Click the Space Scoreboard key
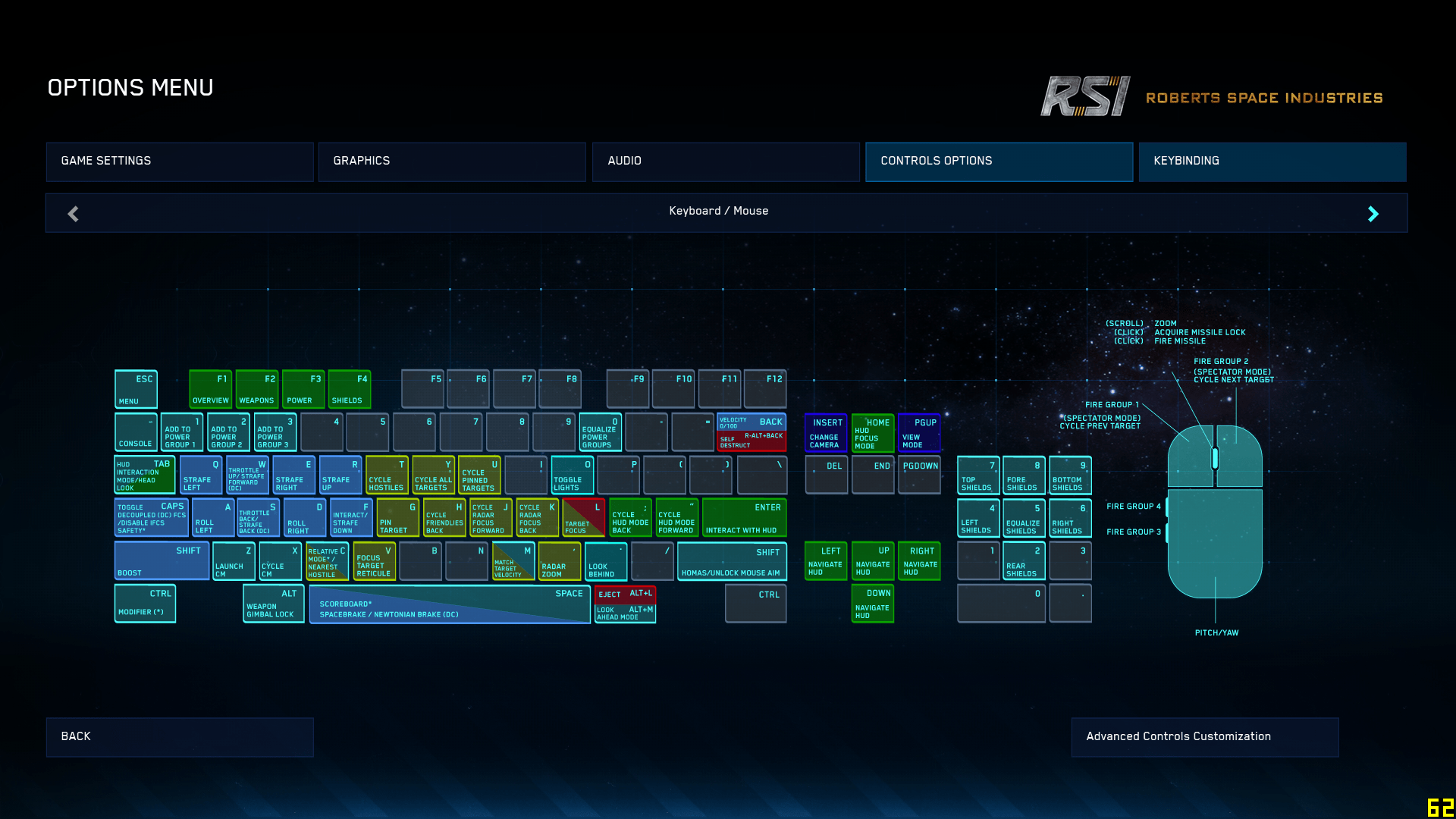 pos(450,604)
